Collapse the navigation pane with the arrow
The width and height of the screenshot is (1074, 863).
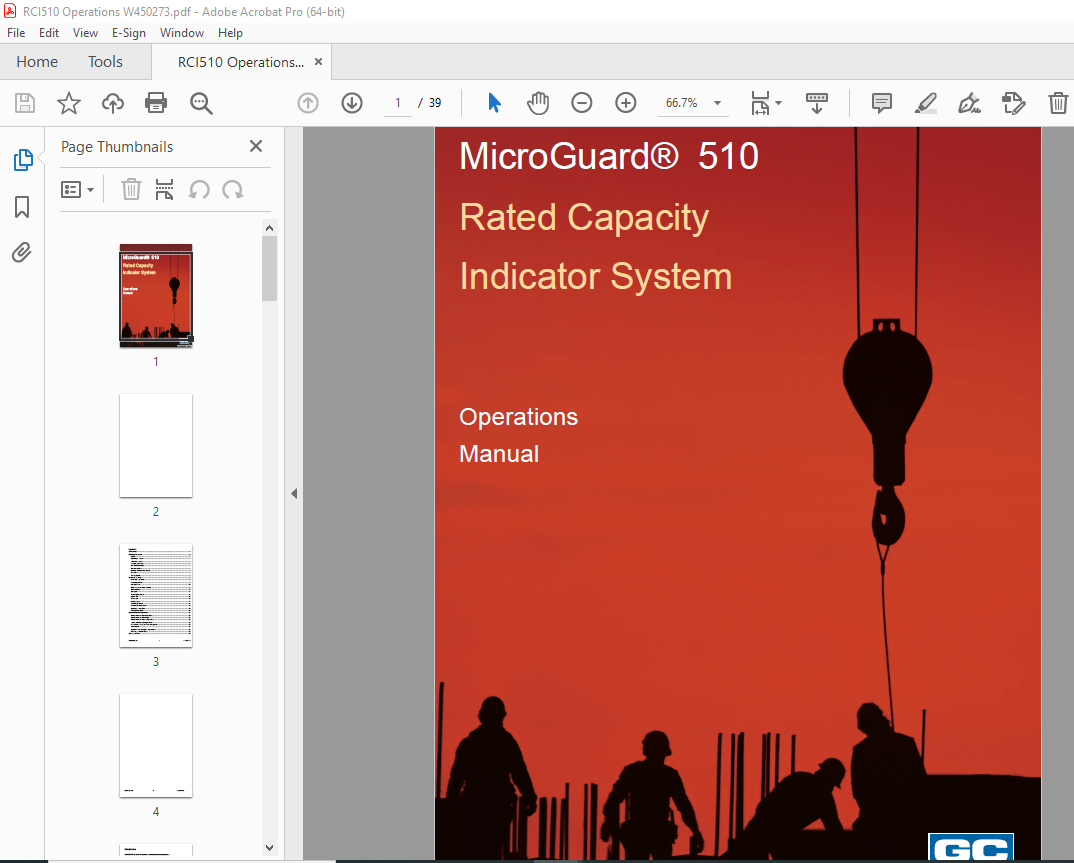click(x=294, y=493)
